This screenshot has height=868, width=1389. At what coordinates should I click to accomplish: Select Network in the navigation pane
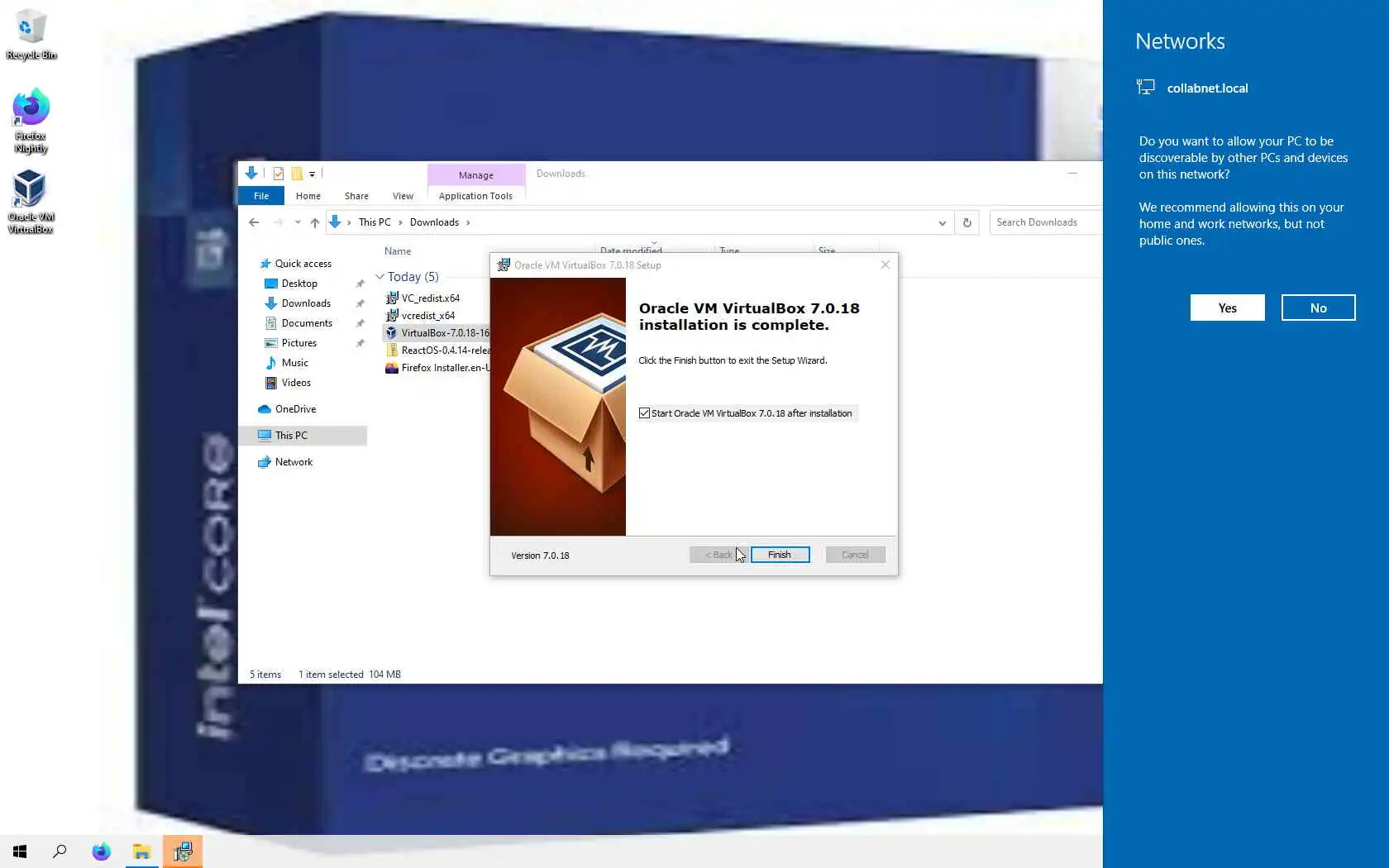pyautogui.click(x=294, y=462)
